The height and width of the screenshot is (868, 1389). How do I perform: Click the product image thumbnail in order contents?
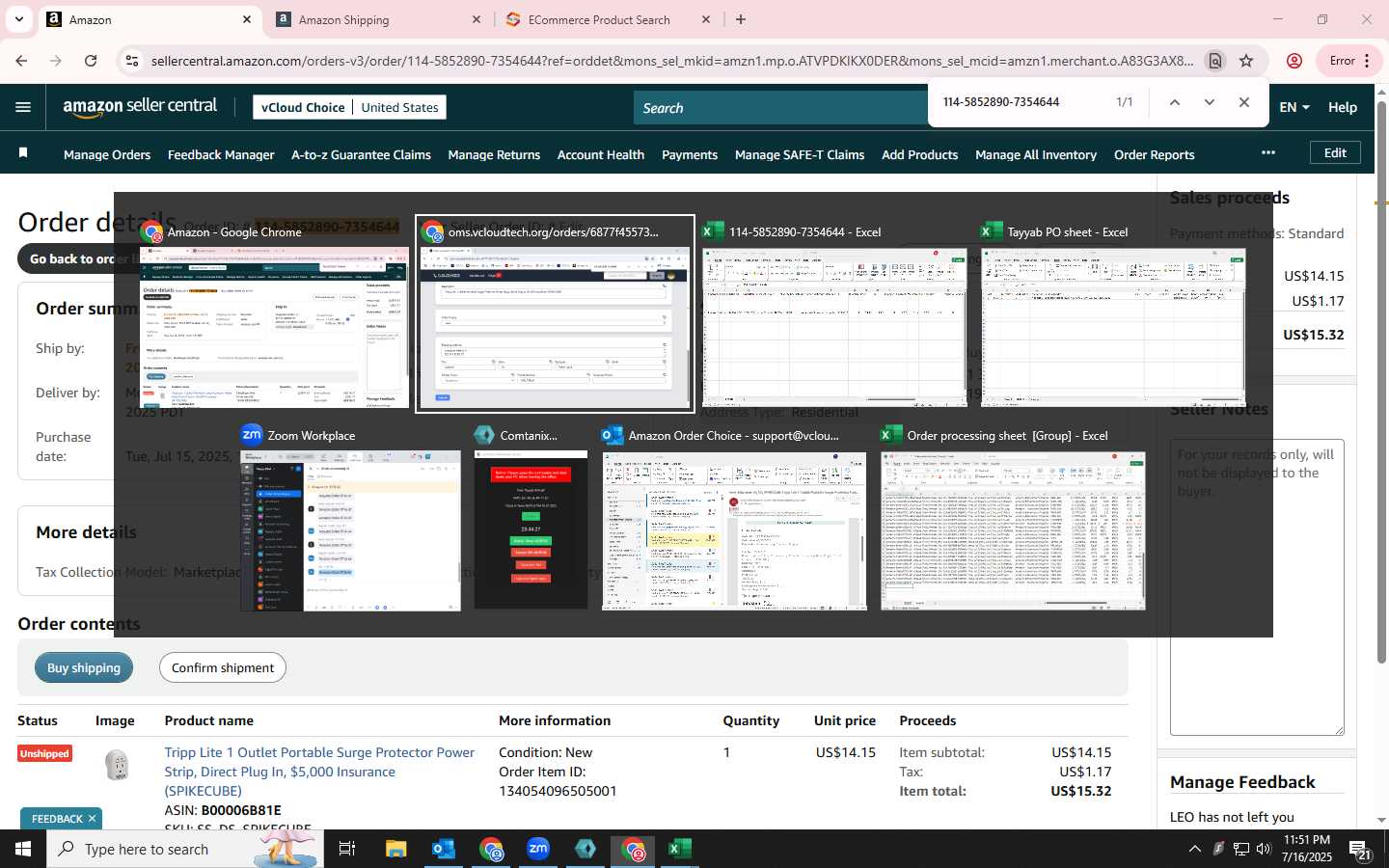117,765
